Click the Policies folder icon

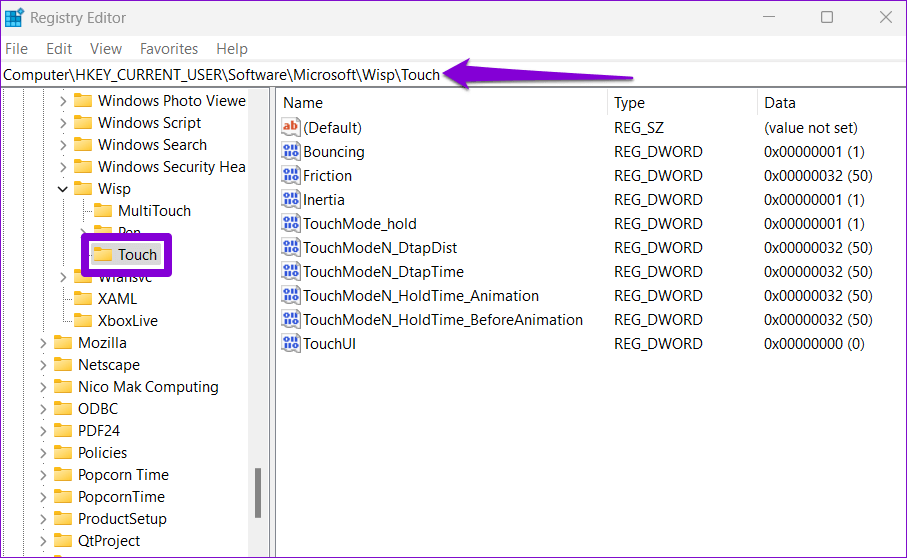pyautogui.click(x=62, y=452)
